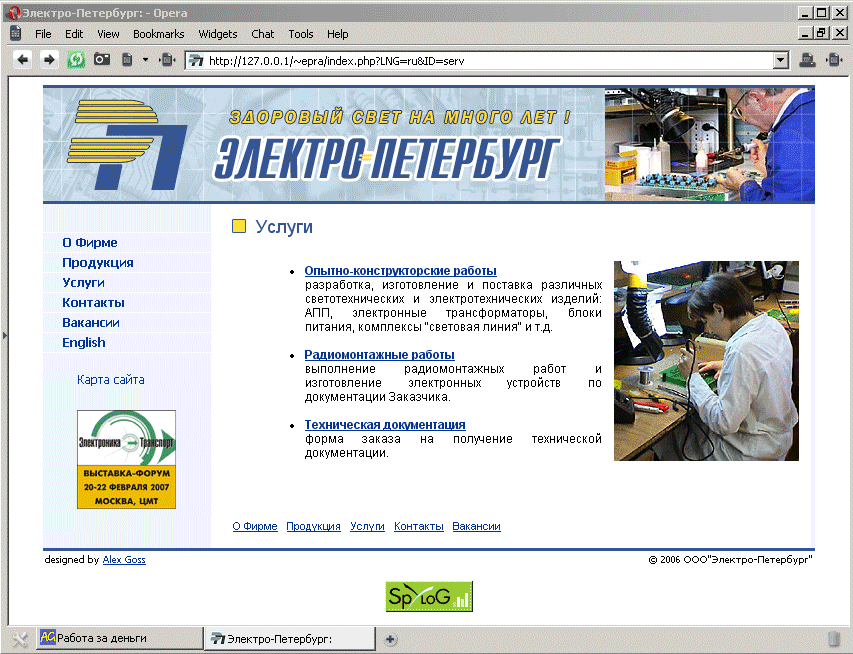Image resolution: width=853 pixels, height=654 pixels.
Task: Open a new tab with plus button
Action: (390, 639)
